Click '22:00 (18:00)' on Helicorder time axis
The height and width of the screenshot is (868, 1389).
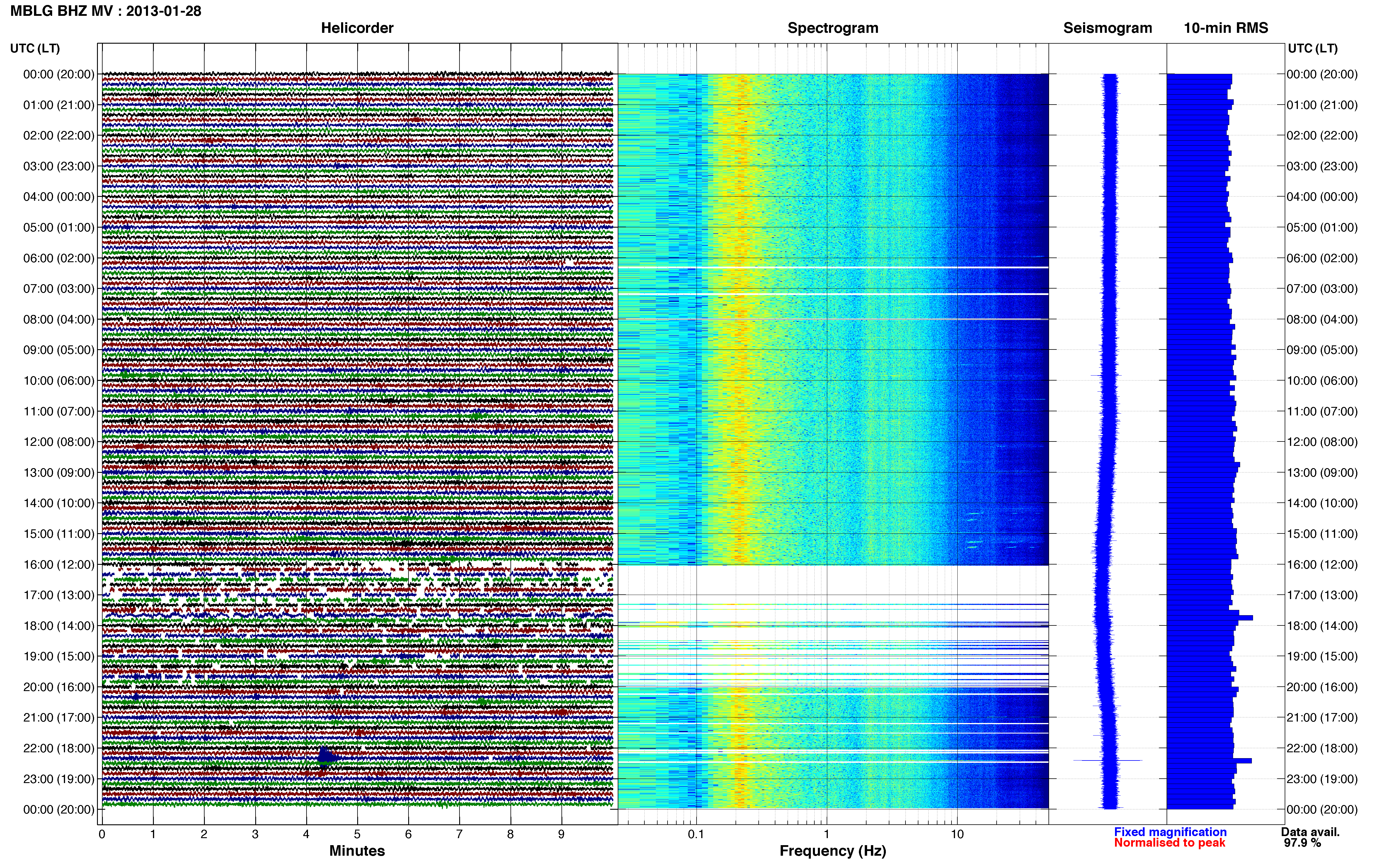click(x=59, y=748)
